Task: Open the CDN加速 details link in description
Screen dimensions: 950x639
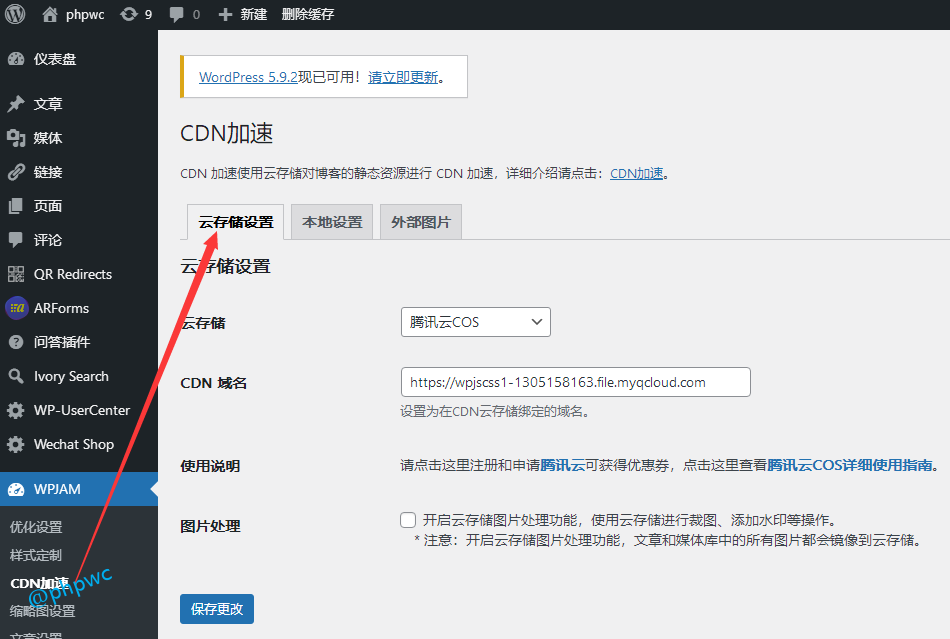Action: click(637, 174)
